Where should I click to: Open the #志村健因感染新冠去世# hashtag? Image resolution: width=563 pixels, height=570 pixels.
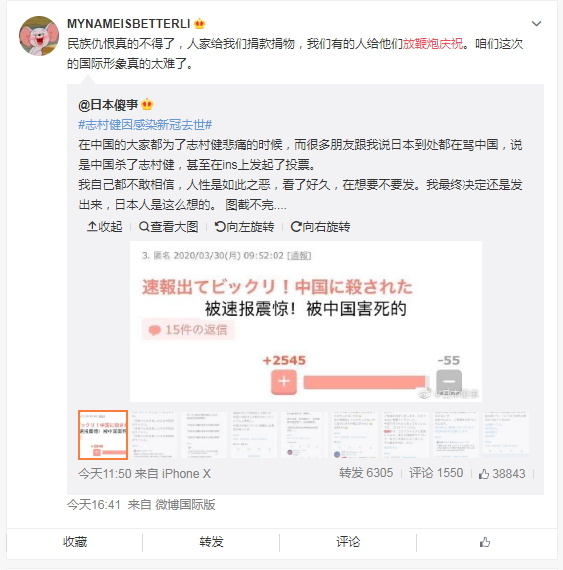145,125
